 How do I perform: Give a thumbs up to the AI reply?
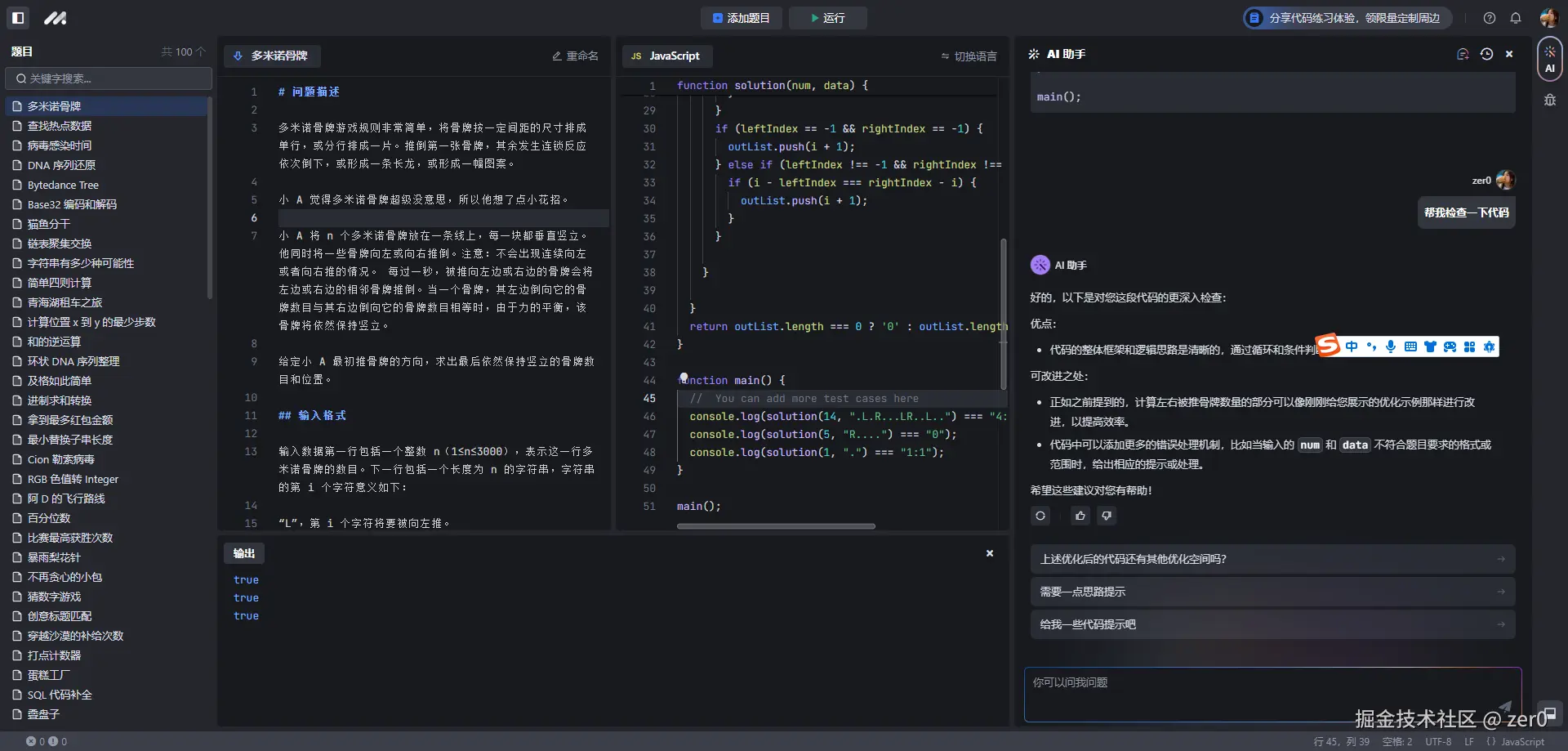coord(1080,516)
